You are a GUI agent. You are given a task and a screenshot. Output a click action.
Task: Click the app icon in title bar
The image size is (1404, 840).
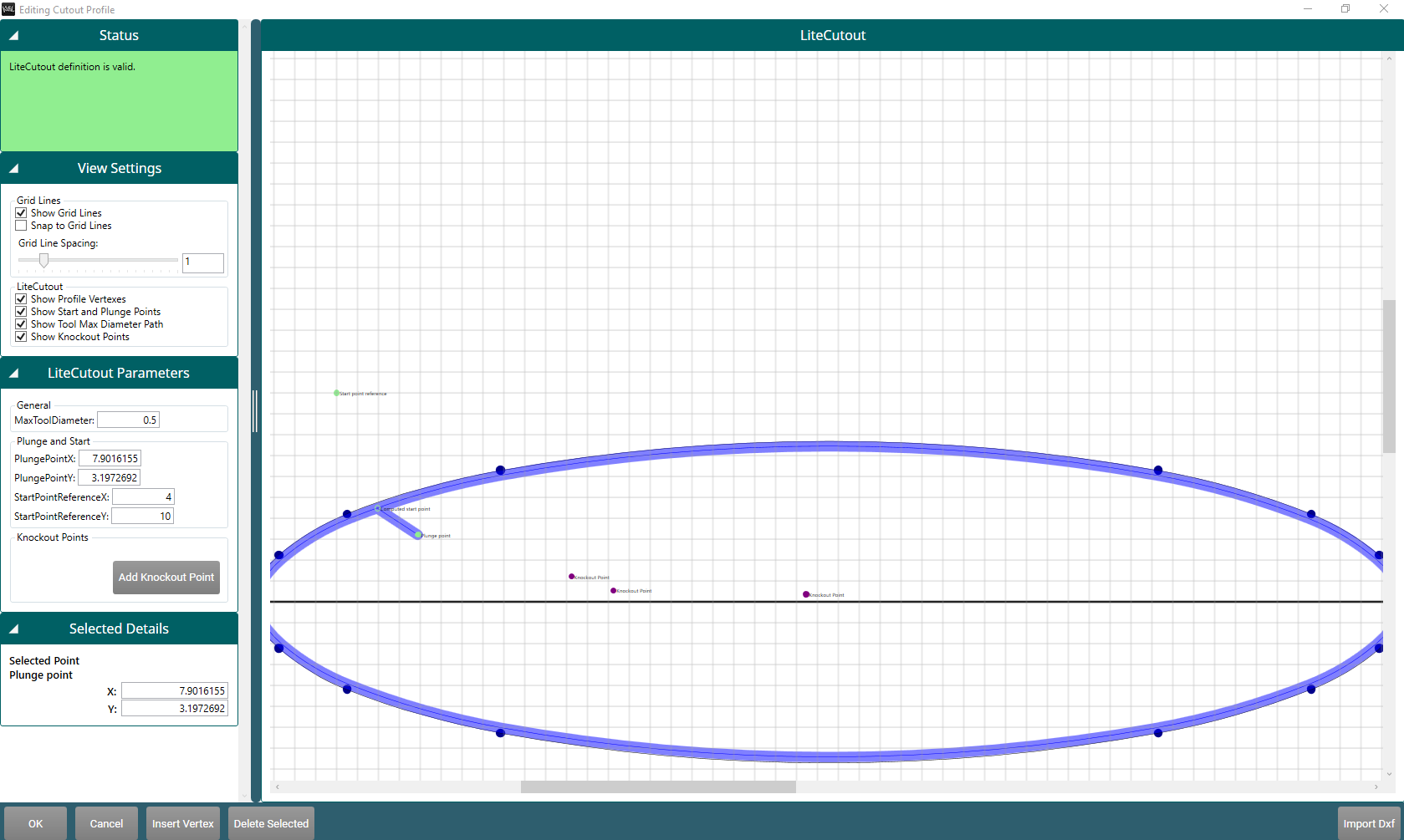coord(8,9)
